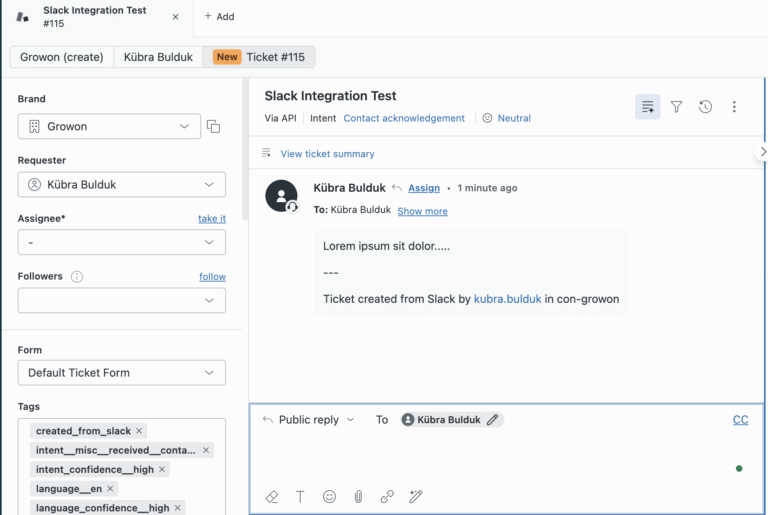The width and height of the screenshot is (768, 515).
Task: Remove the intent__misc__received__conta... tag
Action: point(206,450)
